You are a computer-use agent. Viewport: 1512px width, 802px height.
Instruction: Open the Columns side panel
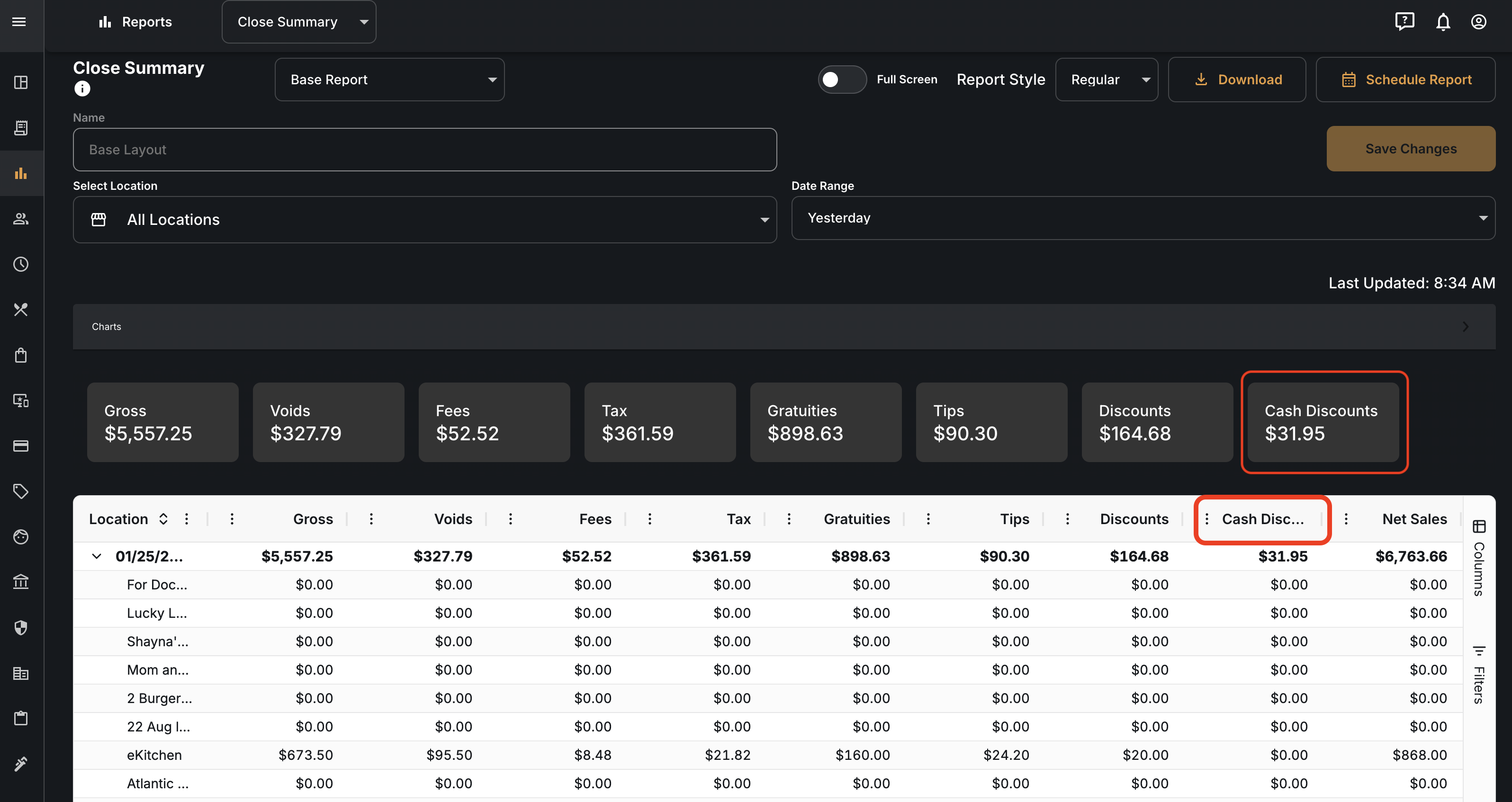(1478, 558)
